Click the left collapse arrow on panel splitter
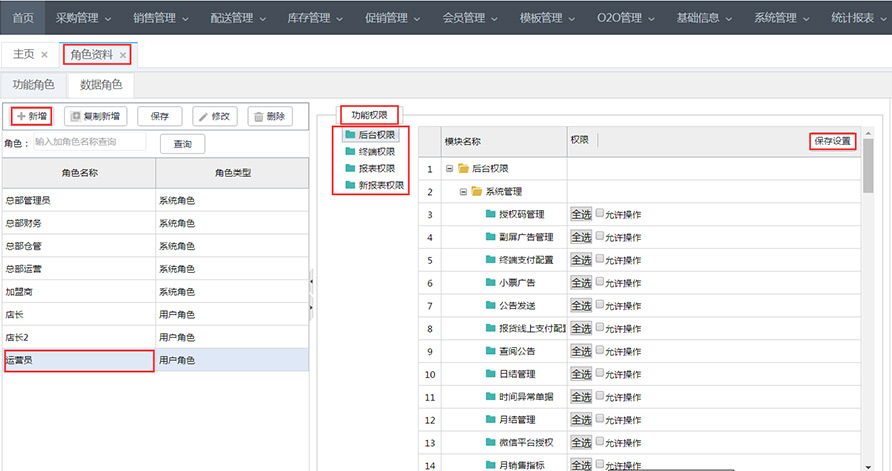This screenshot has height=471, width=892. pyautogui.click(x=311, y=282)
